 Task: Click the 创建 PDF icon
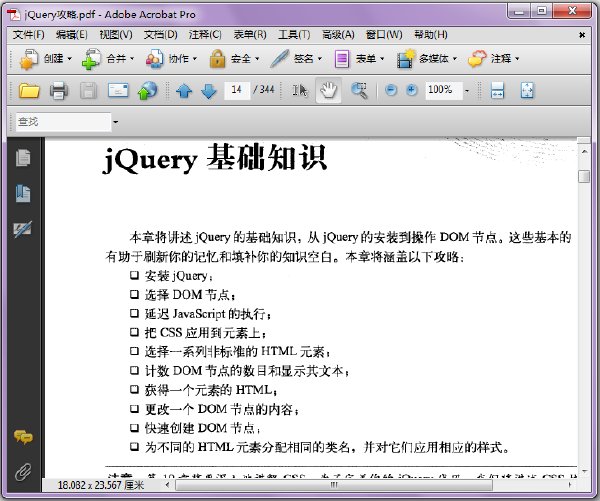pyautogui.click(x=29, y=59)
